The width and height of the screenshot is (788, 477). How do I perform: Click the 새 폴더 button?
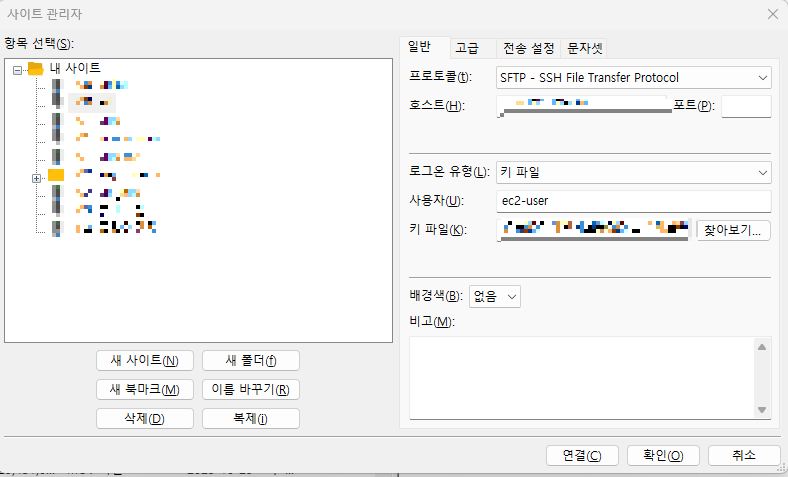(x=251, y=360)
